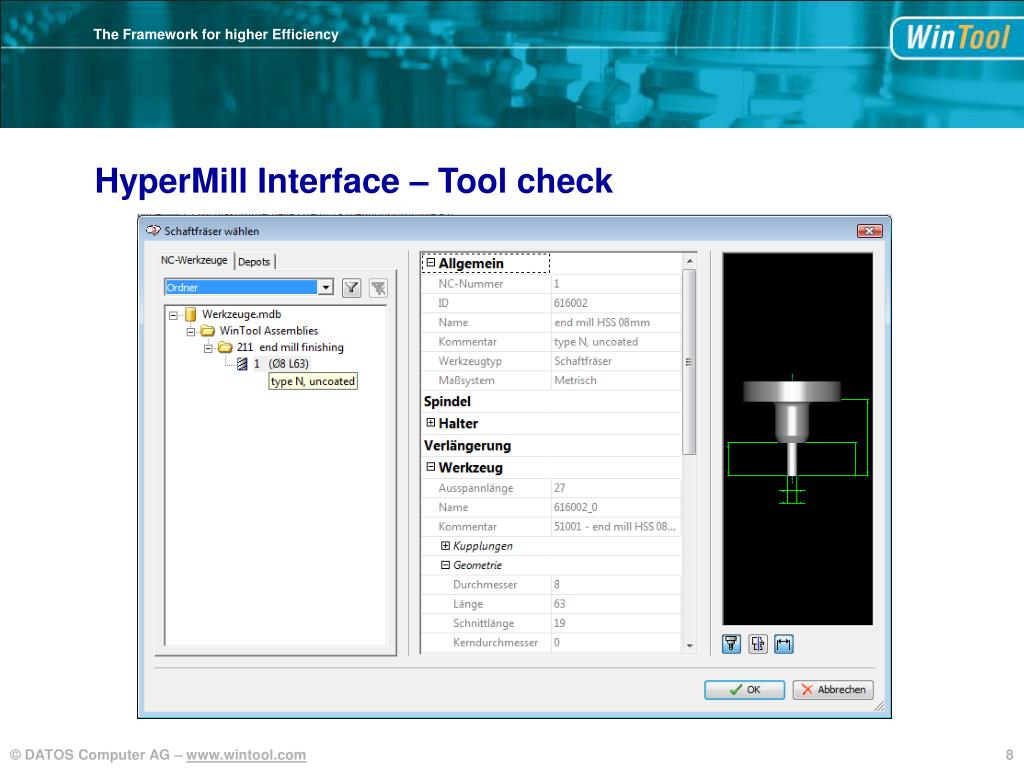Switch to the Depots tab
1024x768 pixels.
pos(254,262)
